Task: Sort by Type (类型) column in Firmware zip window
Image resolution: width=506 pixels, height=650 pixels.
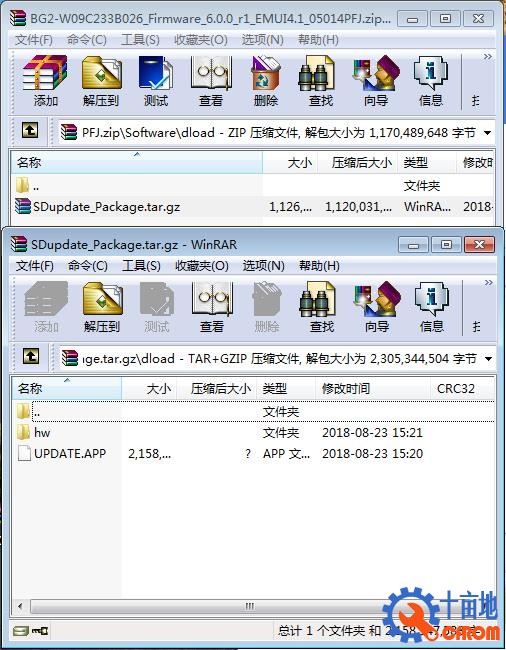Action: coord(427,162)
